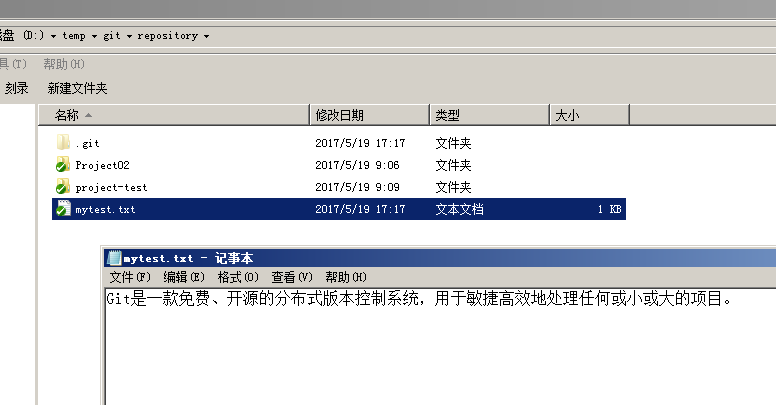Select the Project02 folder name
This screenshot has height=405, width=776.
(x=102, y=165)
